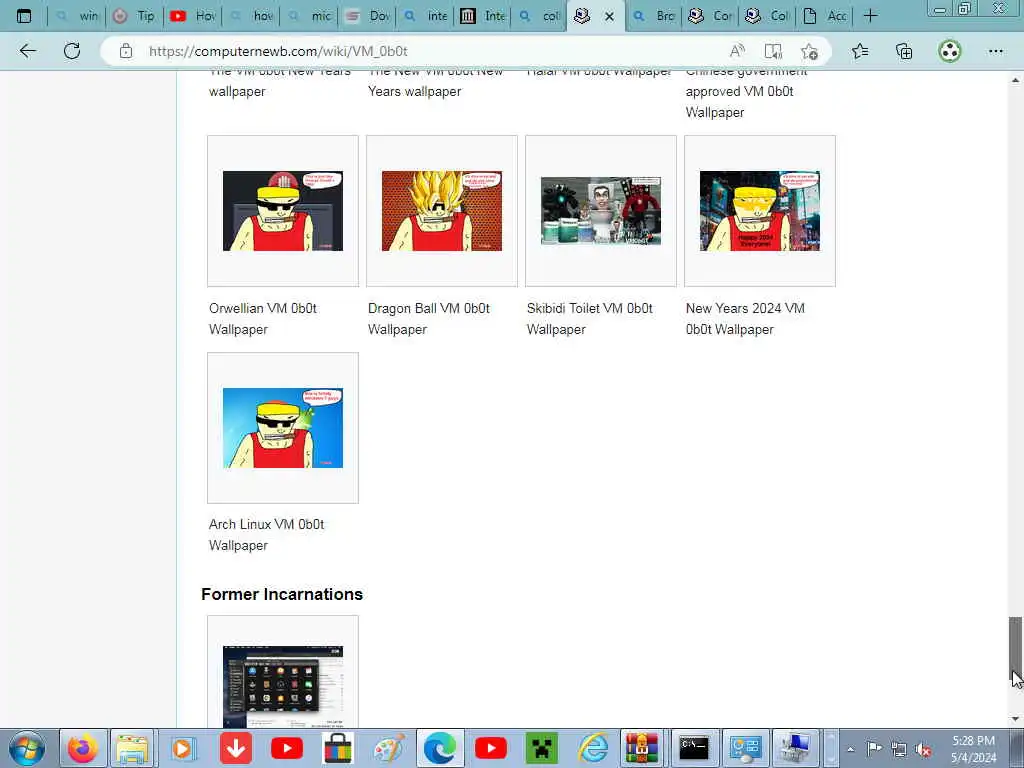Click the page's vertical scrollbar thumb
Image resolution: width=1024 pixels, height=768 pixels.
click(x=1015, y=649)
